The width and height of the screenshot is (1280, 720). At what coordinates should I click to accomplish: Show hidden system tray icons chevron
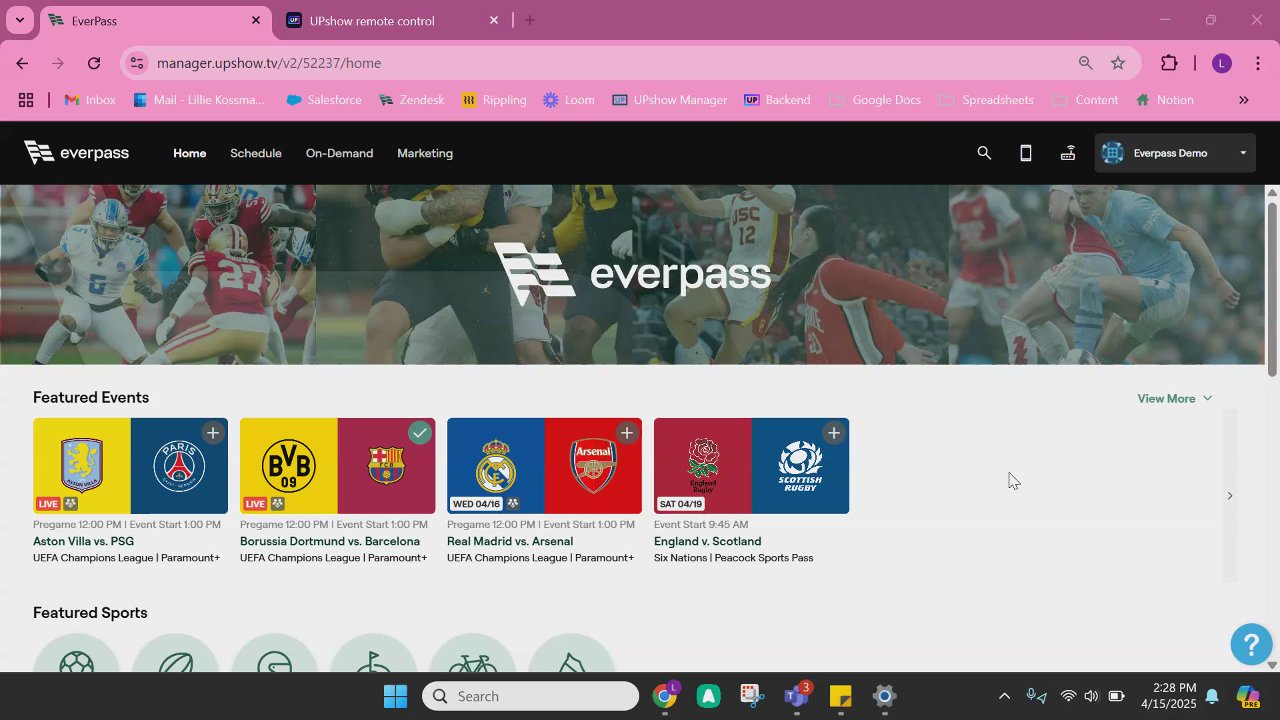(x=1004, y=696)
